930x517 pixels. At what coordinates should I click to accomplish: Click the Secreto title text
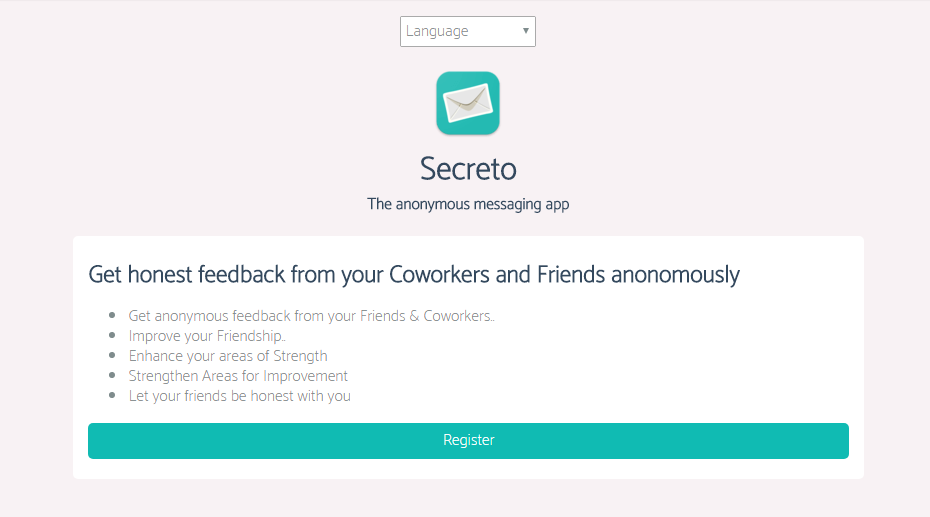468,169
